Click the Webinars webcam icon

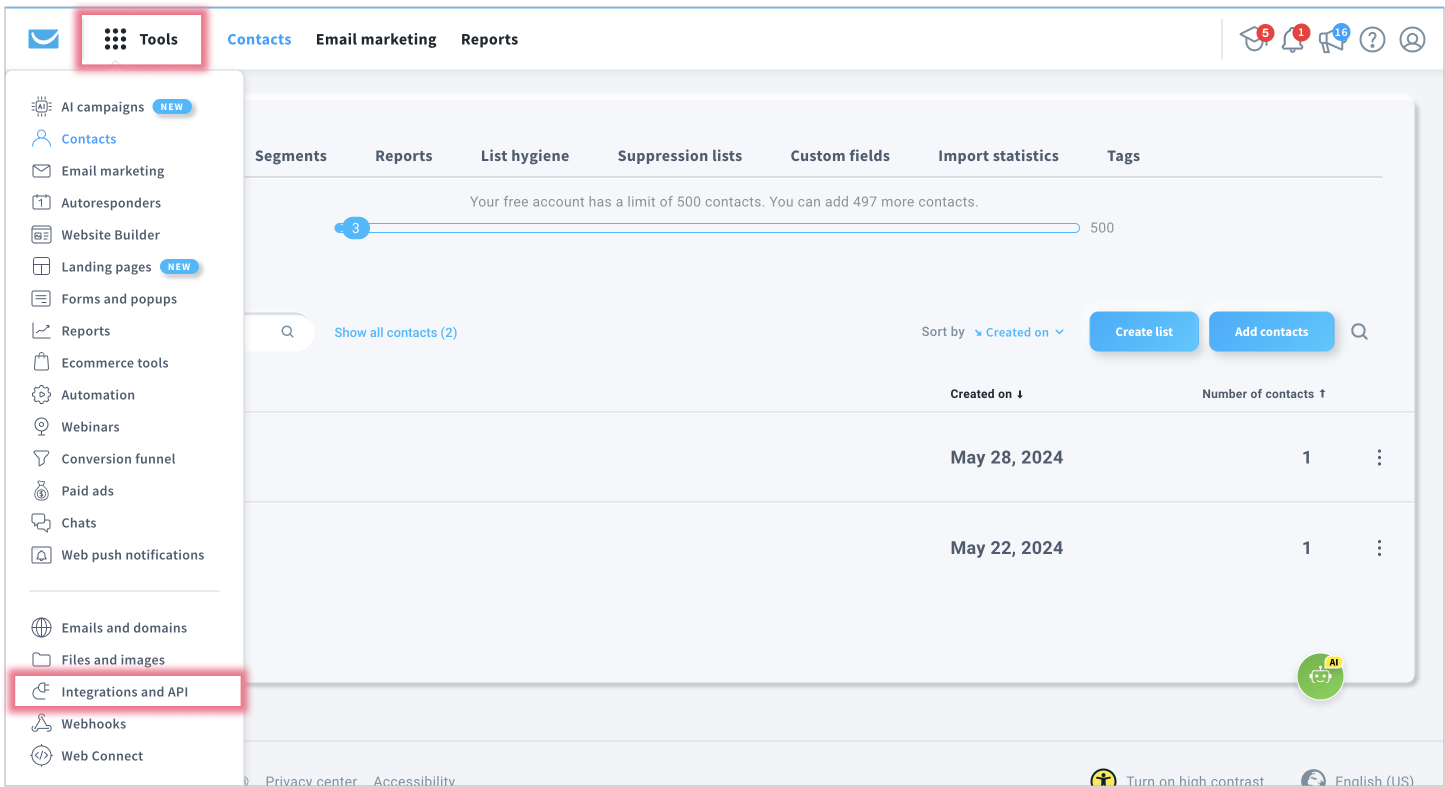tap(41, 427)
